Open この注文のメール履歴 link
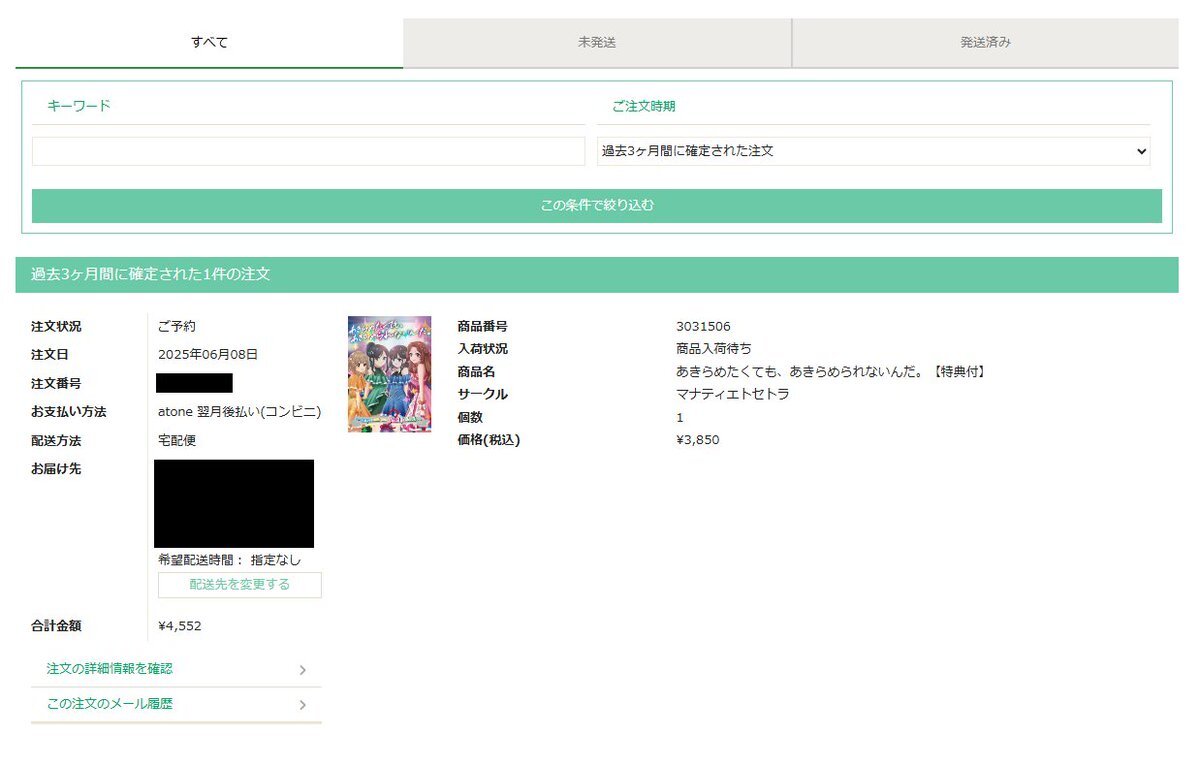Screen dimensions: 1200x767 tap(110, 704)
